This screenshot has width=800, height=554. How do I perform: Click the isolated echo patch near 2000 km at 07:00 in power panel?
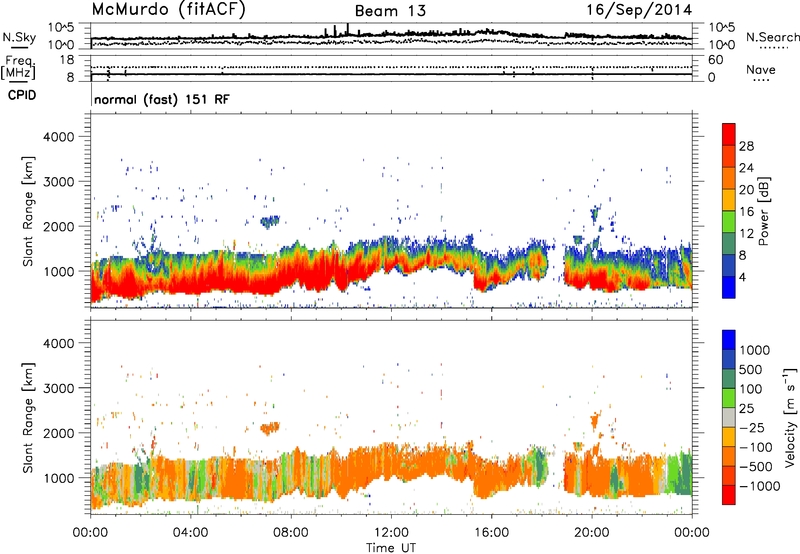click(x=270, y=221)
